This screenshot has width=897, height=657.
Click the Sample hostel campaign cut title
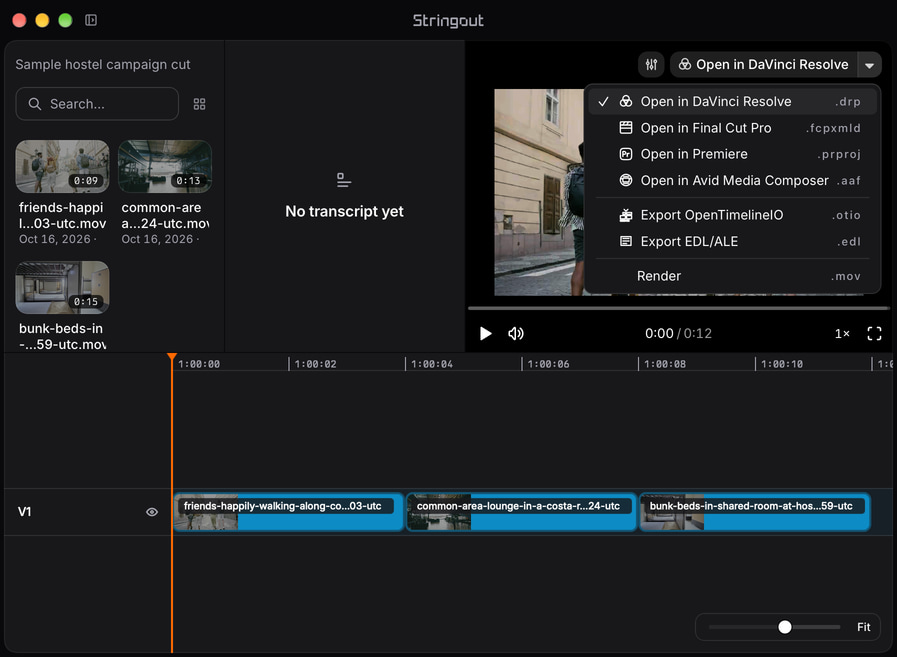[x=103, y=65]
